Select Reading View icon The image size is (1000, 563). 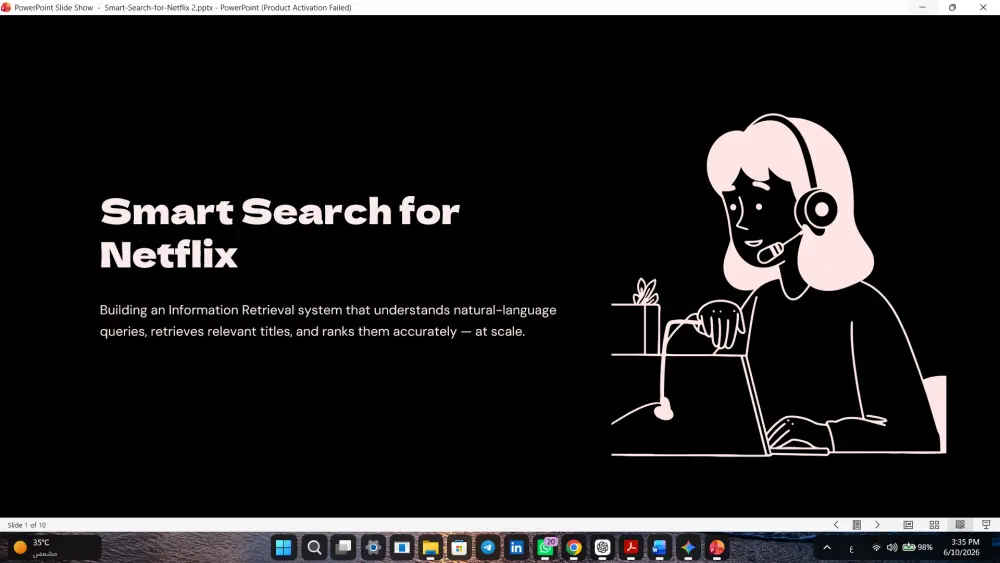[960, 525]
